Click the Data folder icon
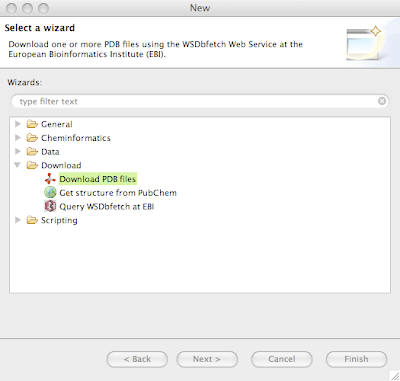 pos(32,151)
